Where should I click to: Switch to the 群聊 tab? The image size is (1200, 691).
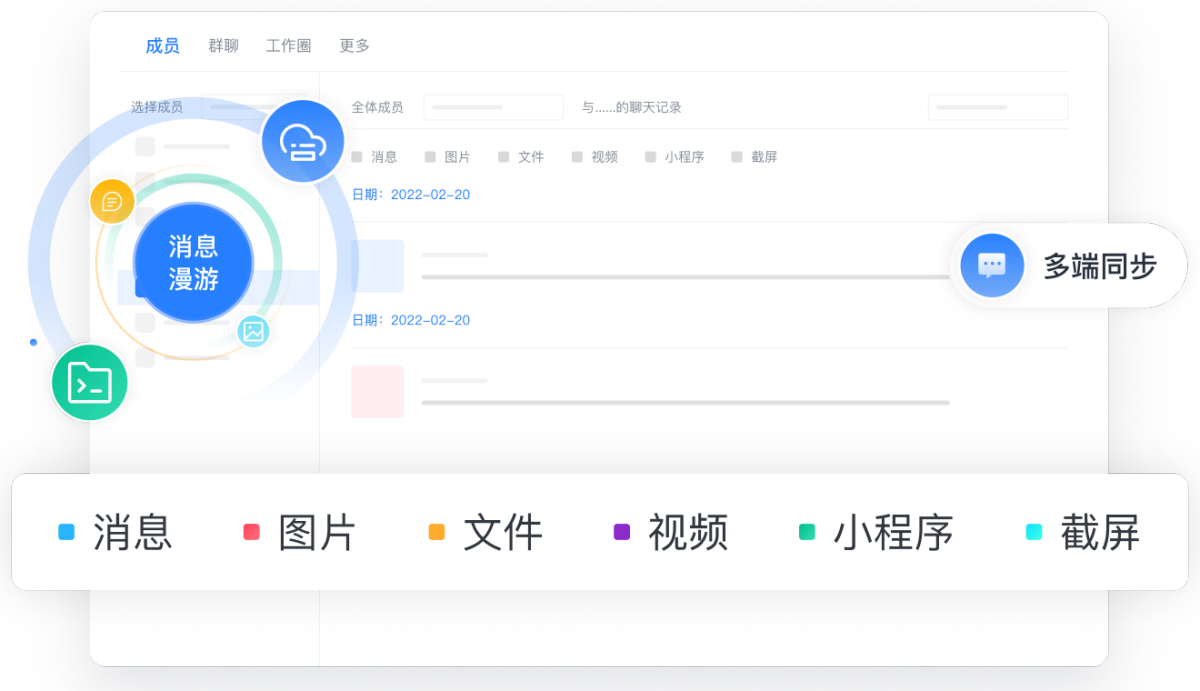(x=222, y=45)
